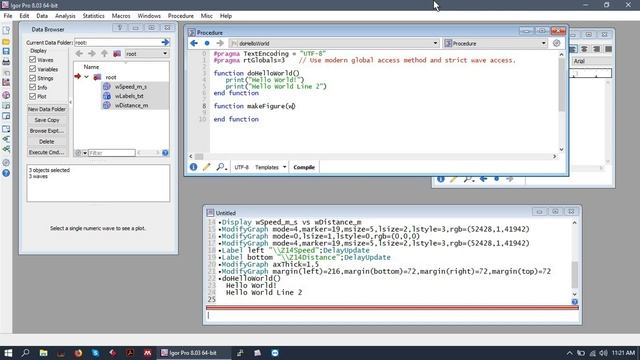Click command history vertical scrollbar thumb

pos(575,275)
